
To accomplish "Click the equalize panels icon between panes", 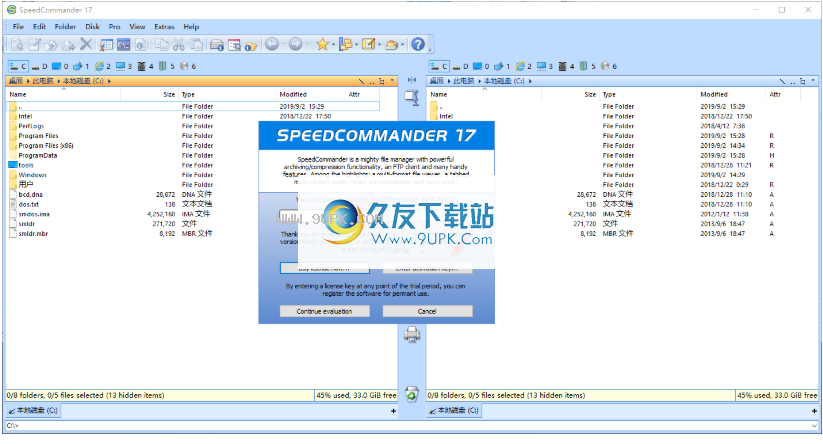I will click(412, 80).
